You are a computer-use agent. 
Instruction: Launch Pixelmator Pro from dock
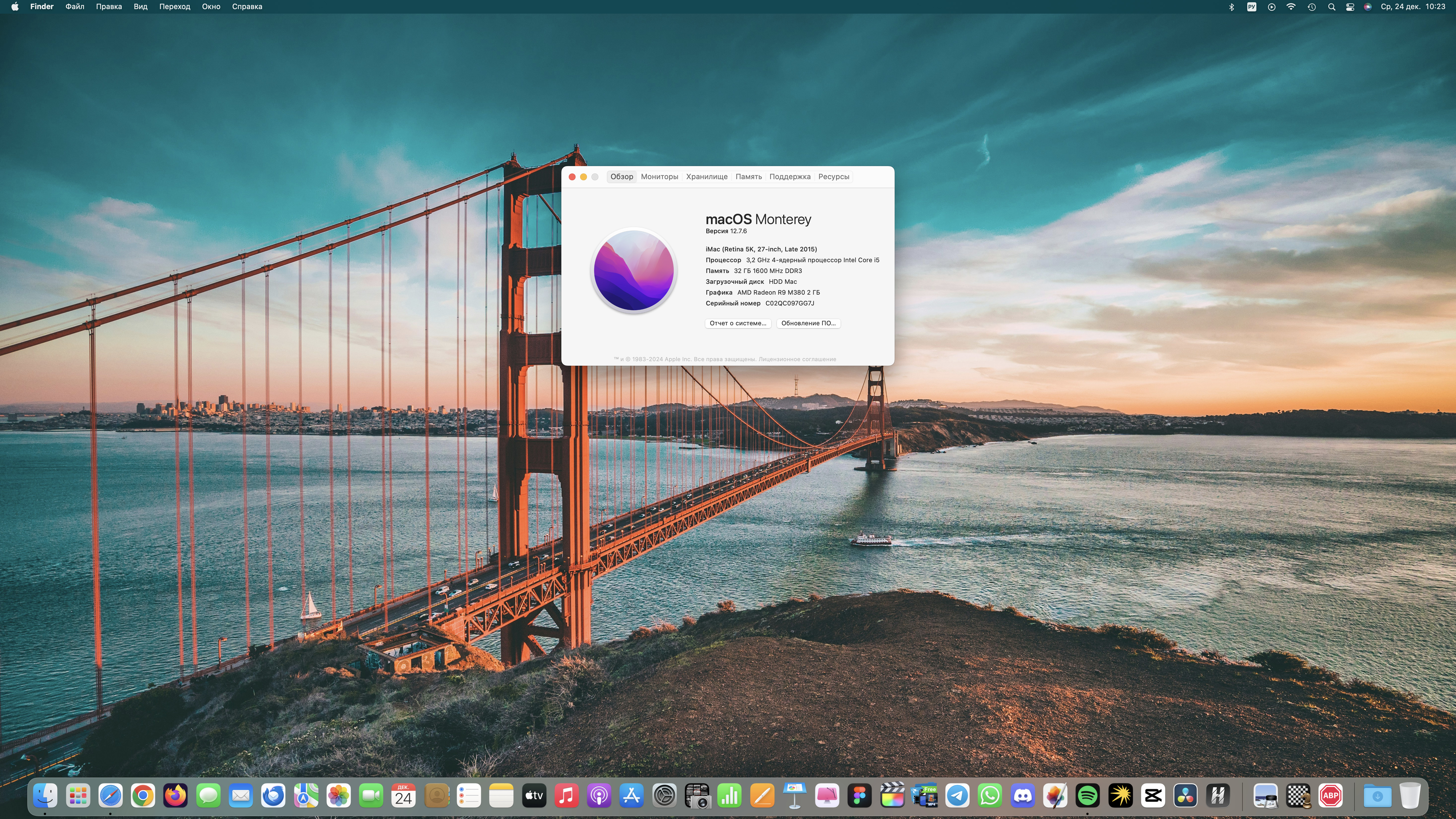1055,796
